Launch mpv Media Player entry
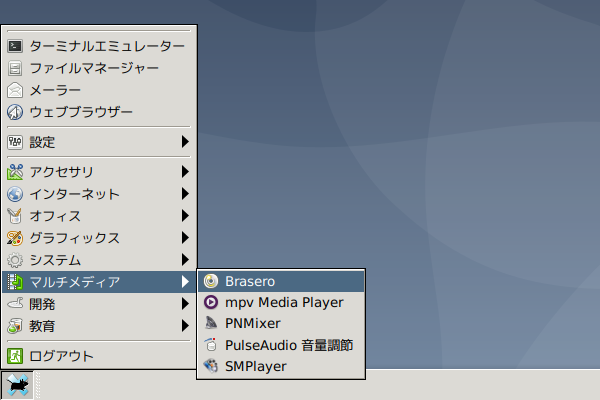This screenshot has width=600, height=400. coord(281,302)
